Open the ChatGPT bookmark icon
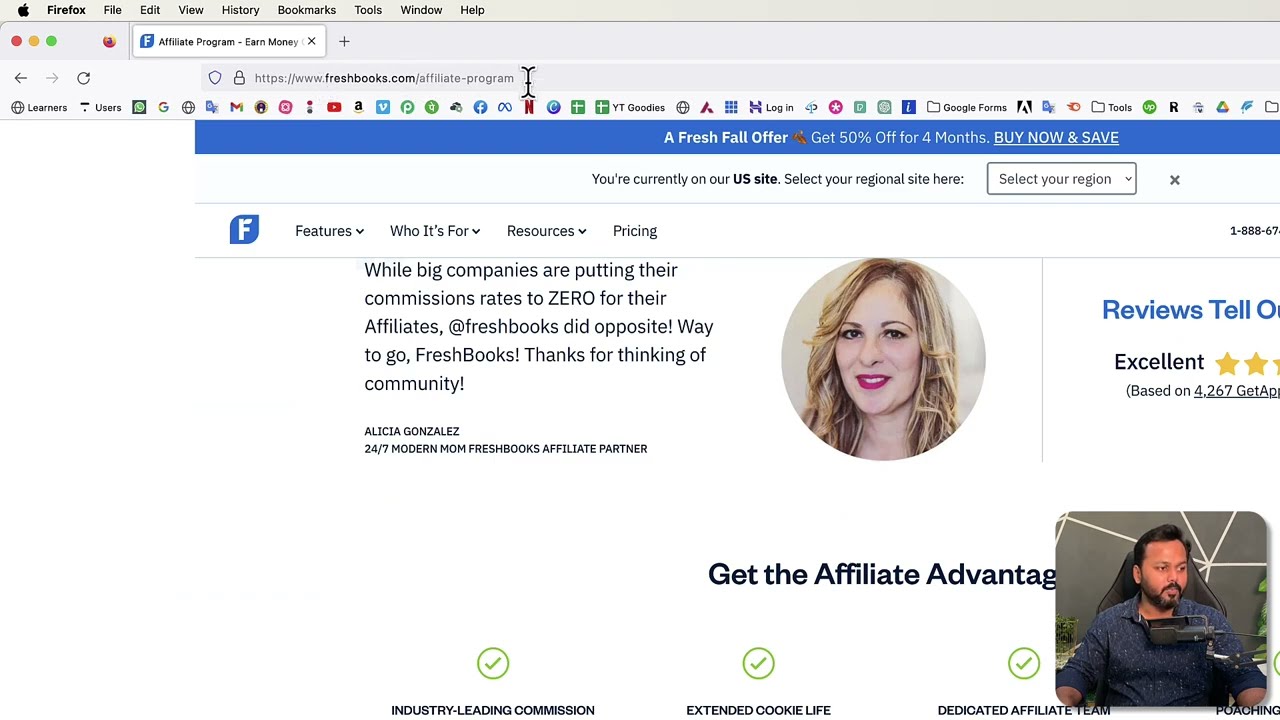 884,107
